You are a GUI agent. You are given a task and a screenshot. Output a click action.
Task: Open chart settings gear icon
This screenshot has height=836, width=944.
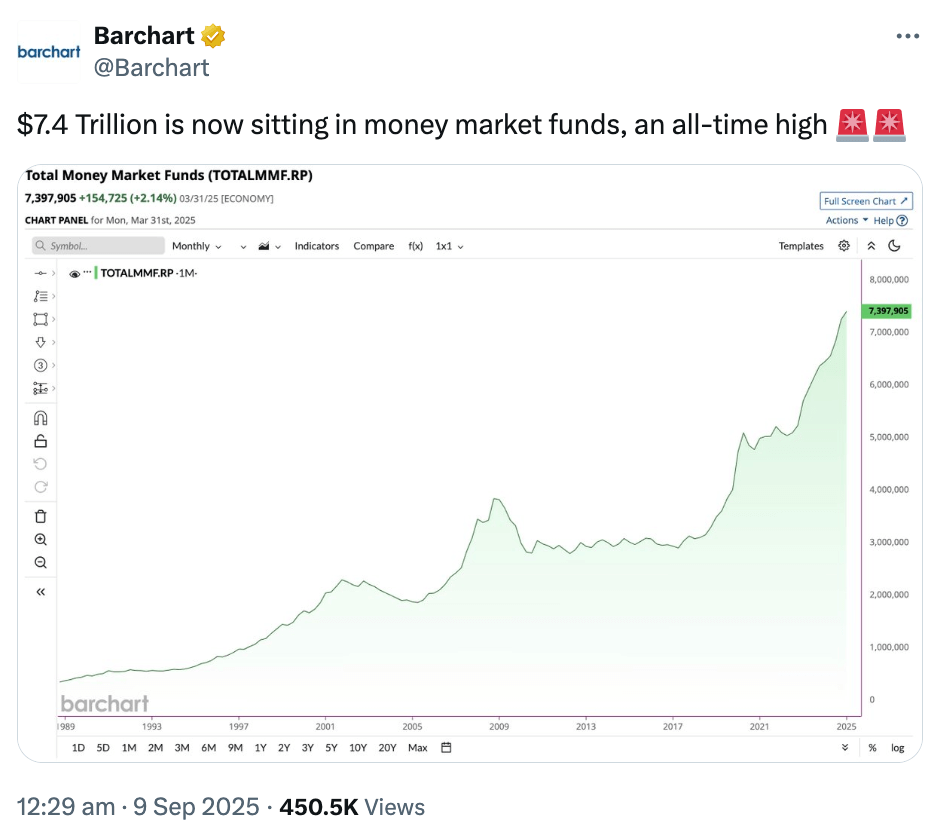pos(845,246)
